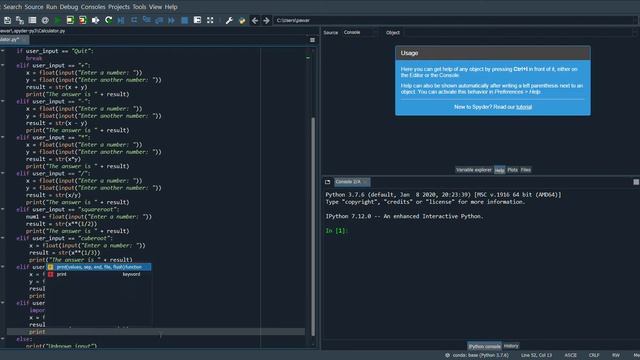
Task: Choose the print function autocomplete suggestion
Action: tap(98, 267)
